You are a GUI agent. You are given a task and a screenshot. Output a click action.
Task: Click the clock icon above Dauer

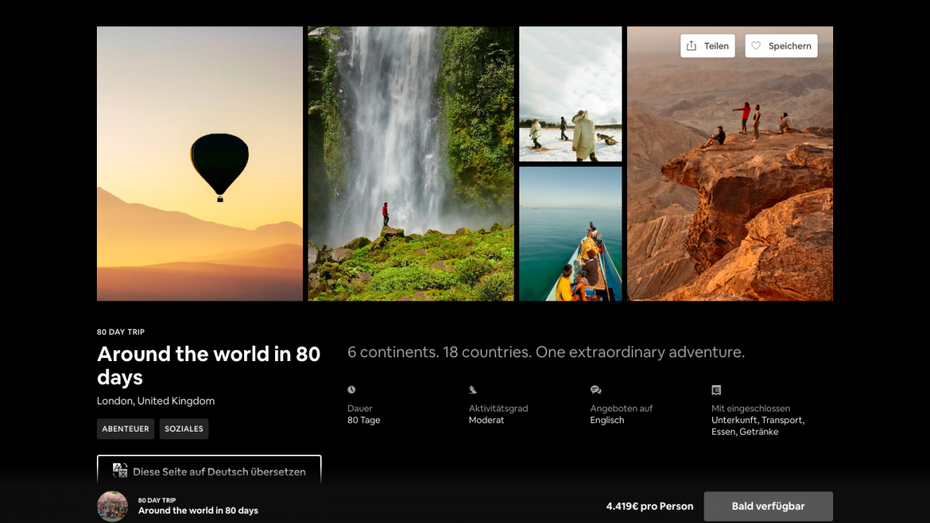coord(351,390)
